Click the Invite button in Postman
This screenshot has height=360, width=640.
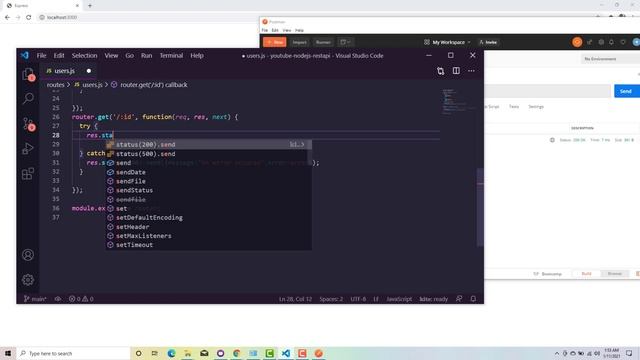(x=488, y=42)
